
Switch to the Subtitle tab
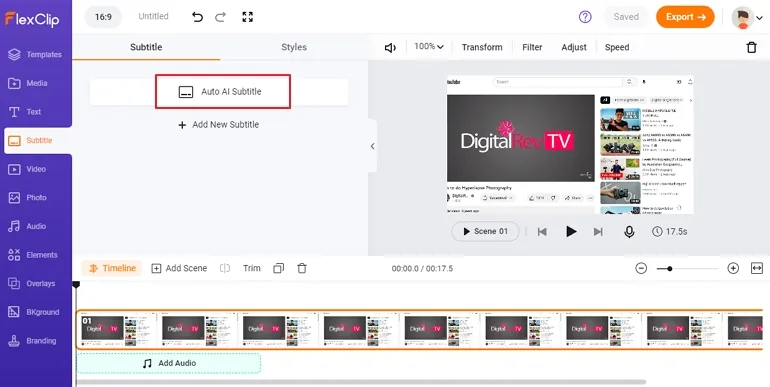146,47
